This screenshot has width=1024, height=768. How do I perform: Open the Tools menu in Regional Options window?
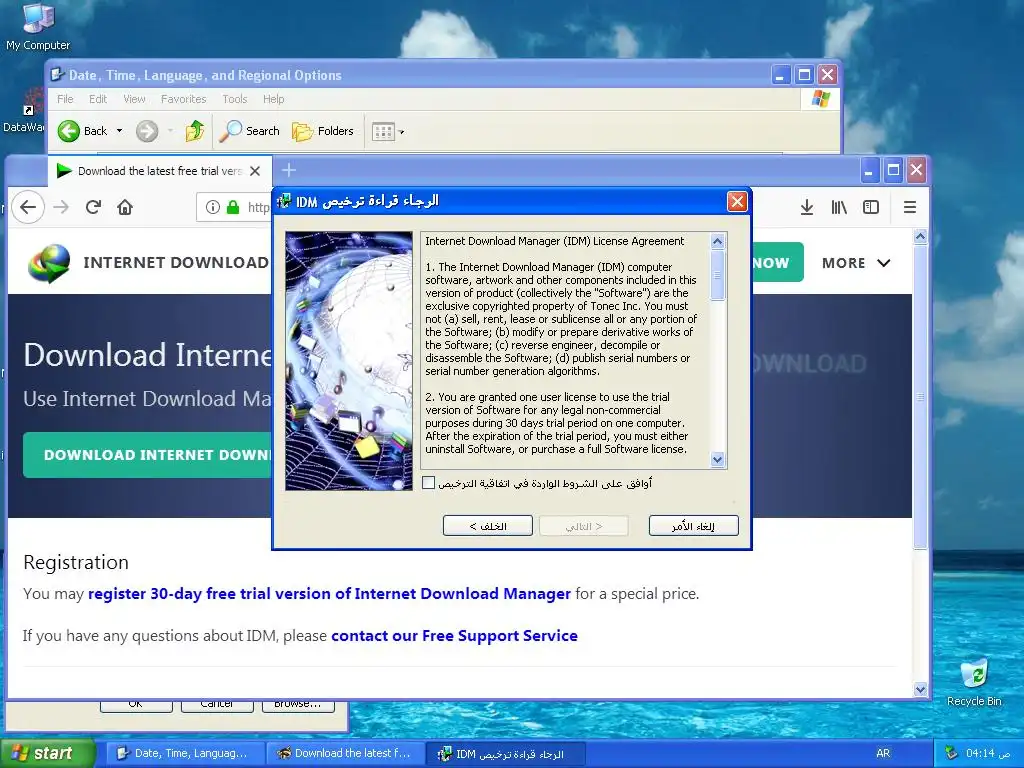click(234, 99)
